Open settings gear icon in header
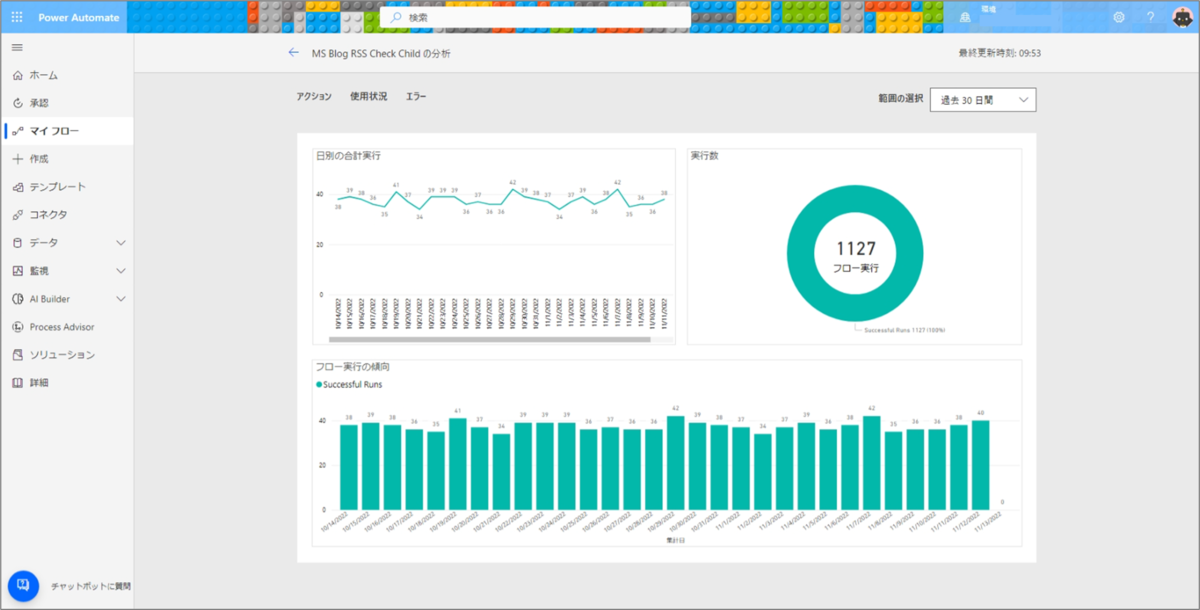Image resolution: width=1200 pixels, height=610 pixels. [x=1119, y=17]
